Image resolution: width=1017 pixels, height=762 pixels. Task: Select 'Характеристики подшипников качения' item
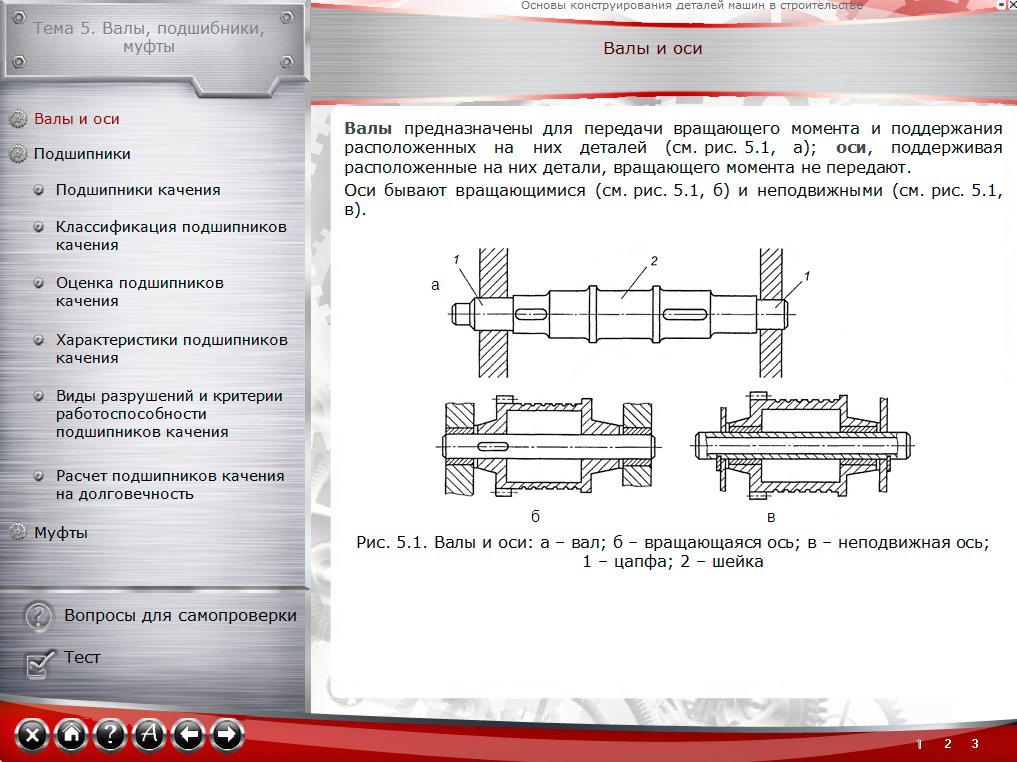point(171,349)
